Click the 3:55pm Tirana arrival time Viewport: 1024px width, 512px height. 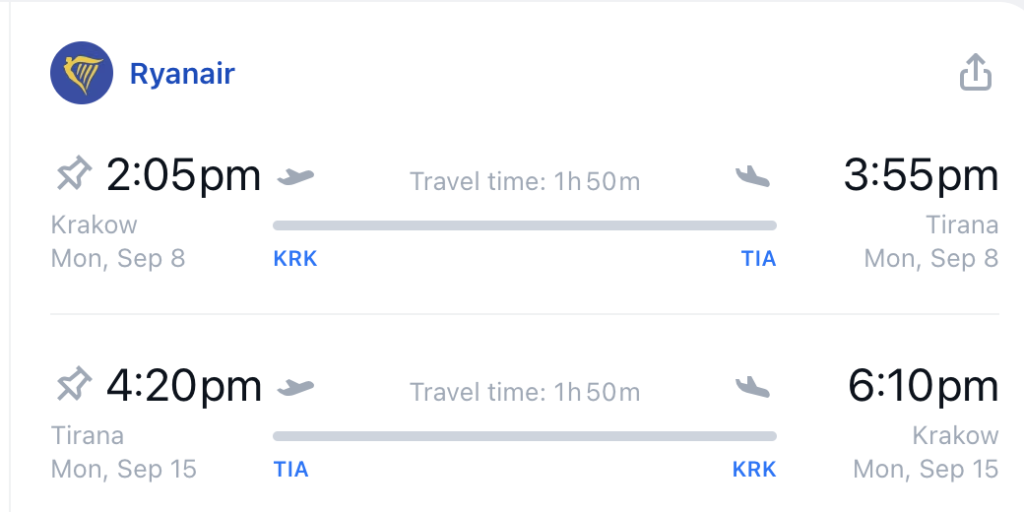point(921,175)
